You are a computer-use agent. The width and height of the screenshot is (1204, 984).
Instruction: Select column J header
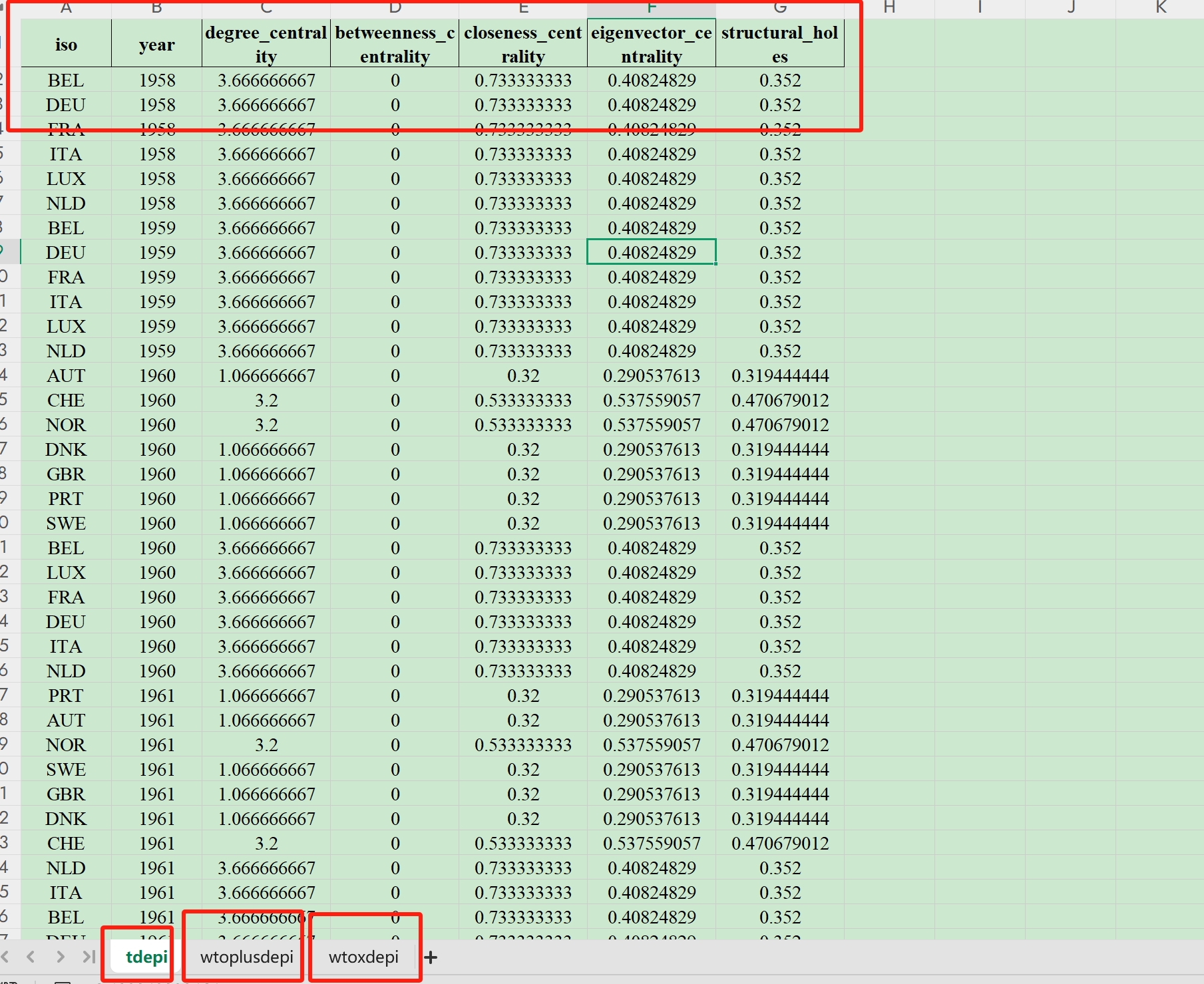point(1071,8)
